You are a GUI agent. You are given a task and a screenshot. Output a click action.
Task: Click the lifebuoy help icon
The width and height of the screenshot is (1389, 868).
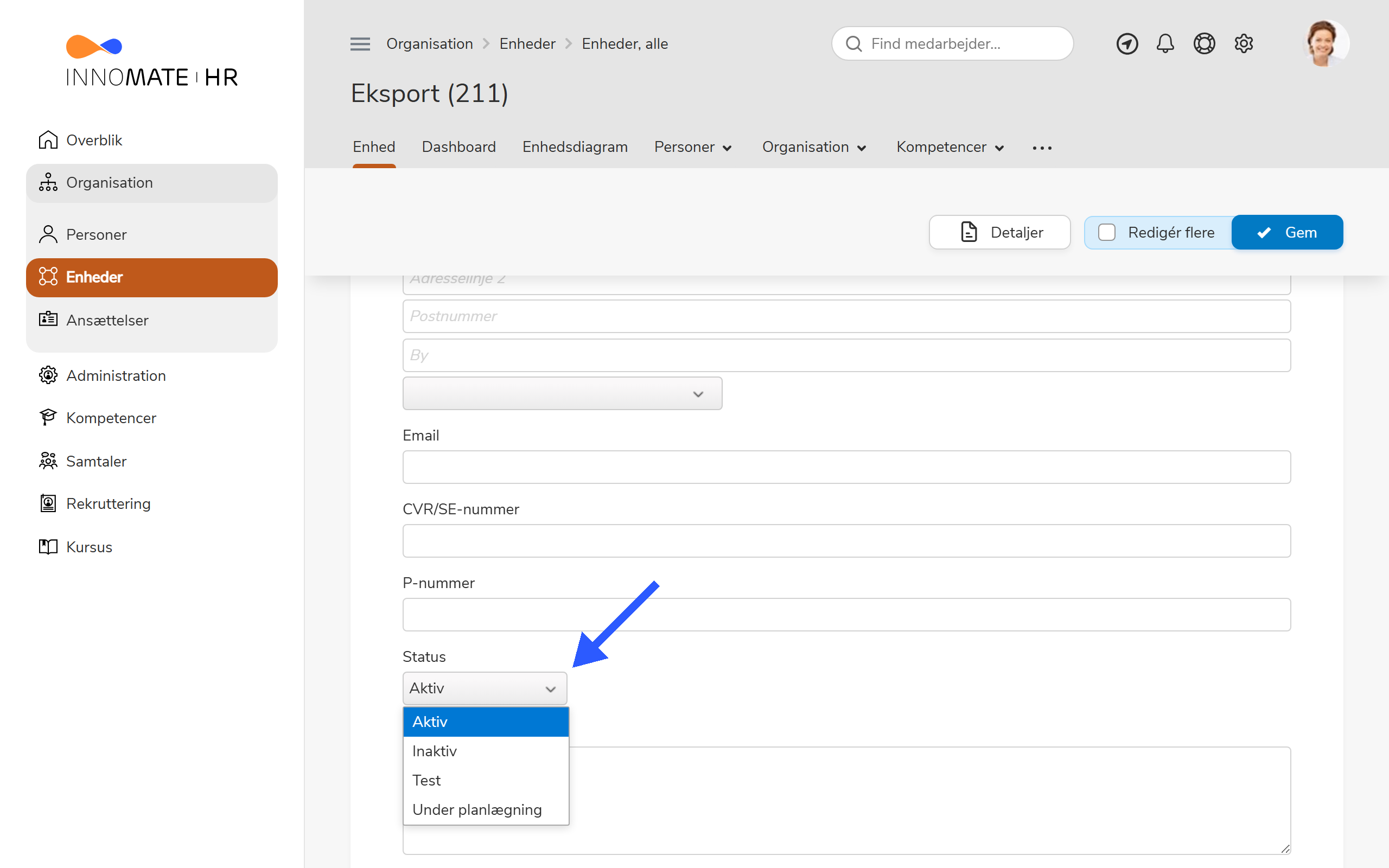1203,43
